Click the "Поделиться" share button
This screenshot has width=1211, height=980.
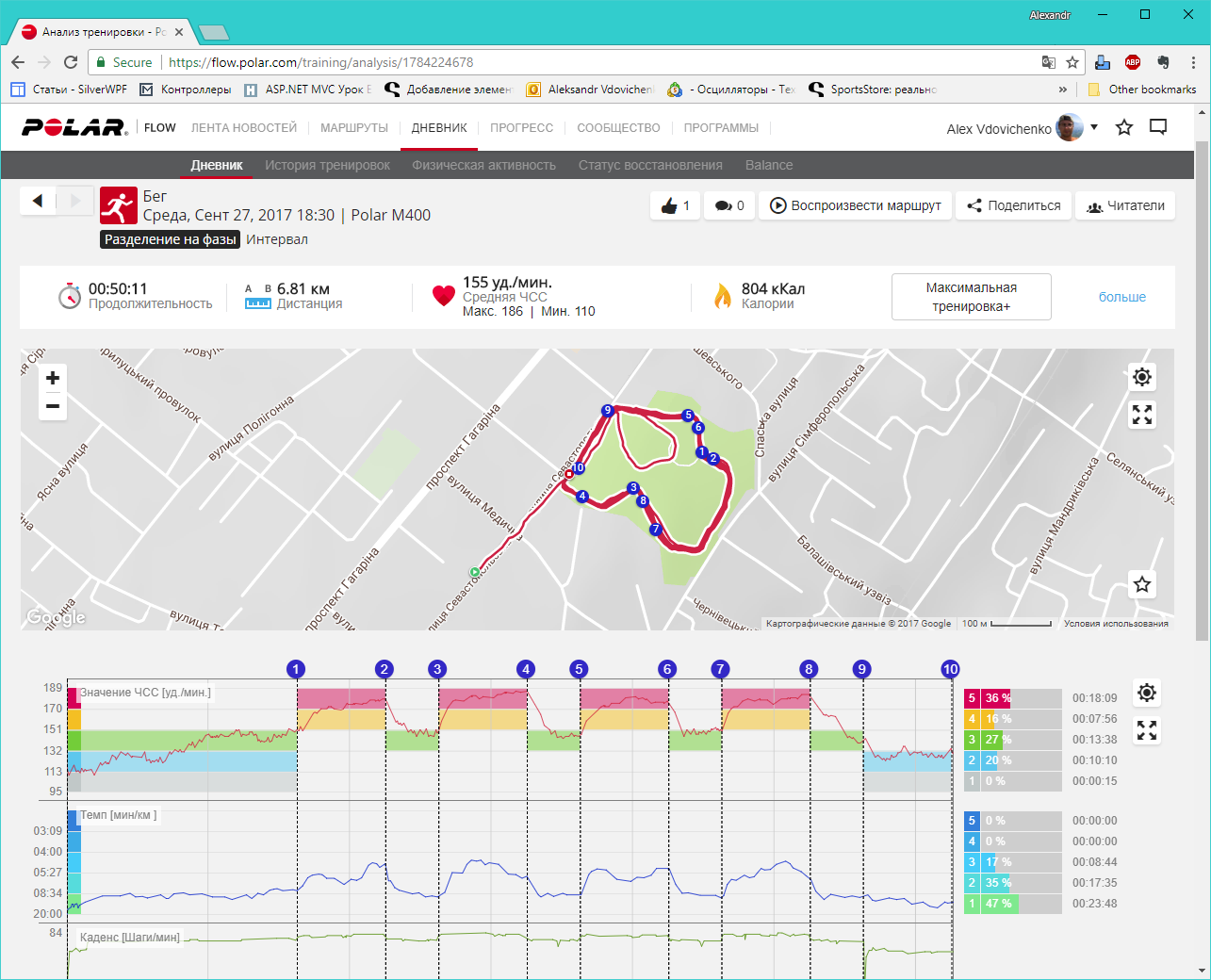click(x=1014, y=205)
